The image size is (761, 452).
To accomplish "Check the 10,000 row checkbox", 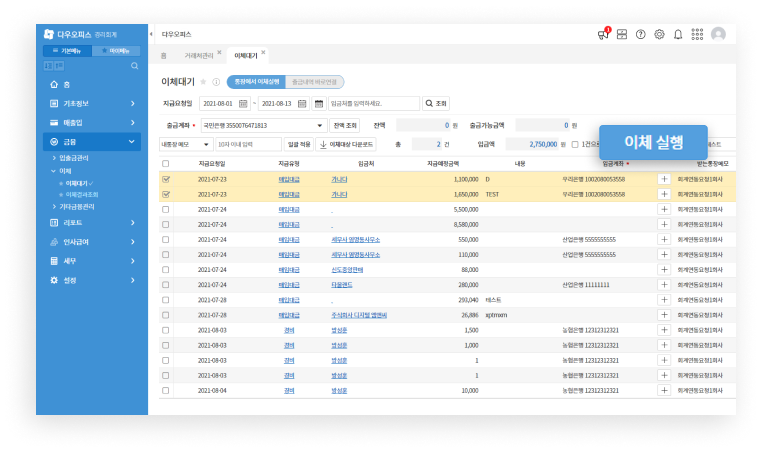I will [165, 390].
